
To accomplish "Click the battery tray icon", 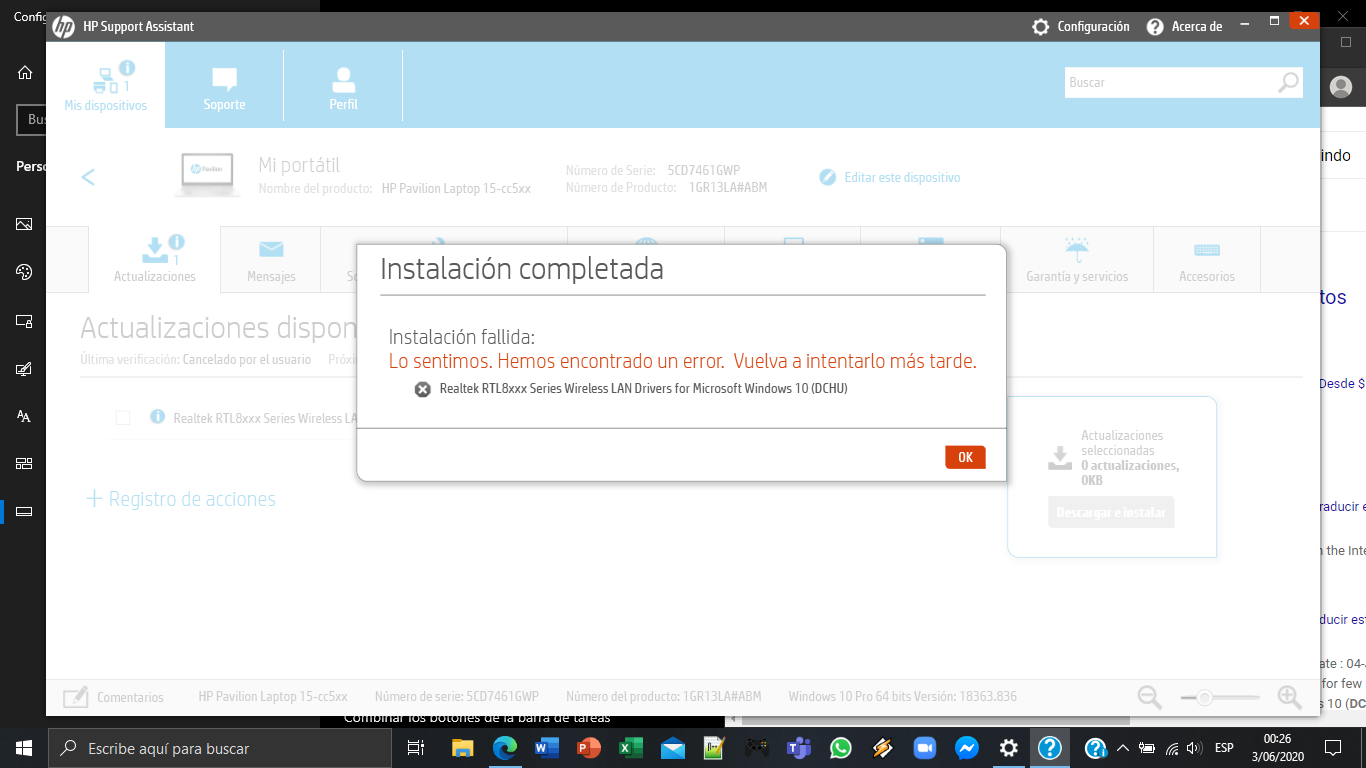I will pyautogui.click(x=1147, y=747).
